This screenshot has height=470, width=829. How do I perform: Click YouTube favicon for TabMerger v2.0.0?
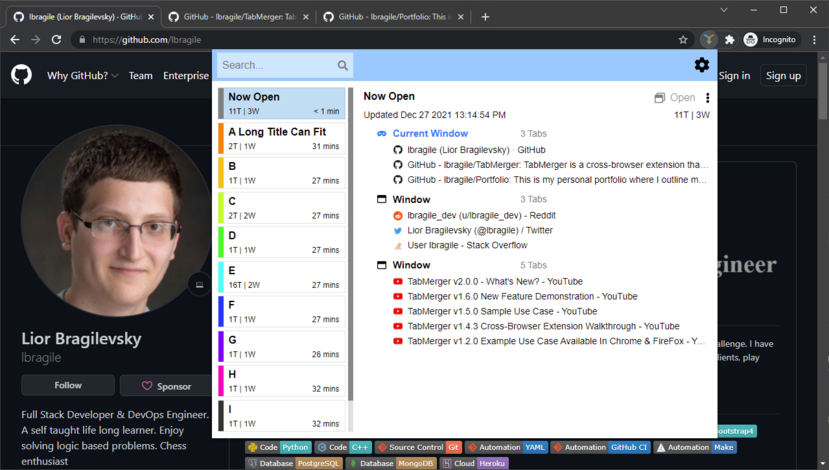[398, 282]
